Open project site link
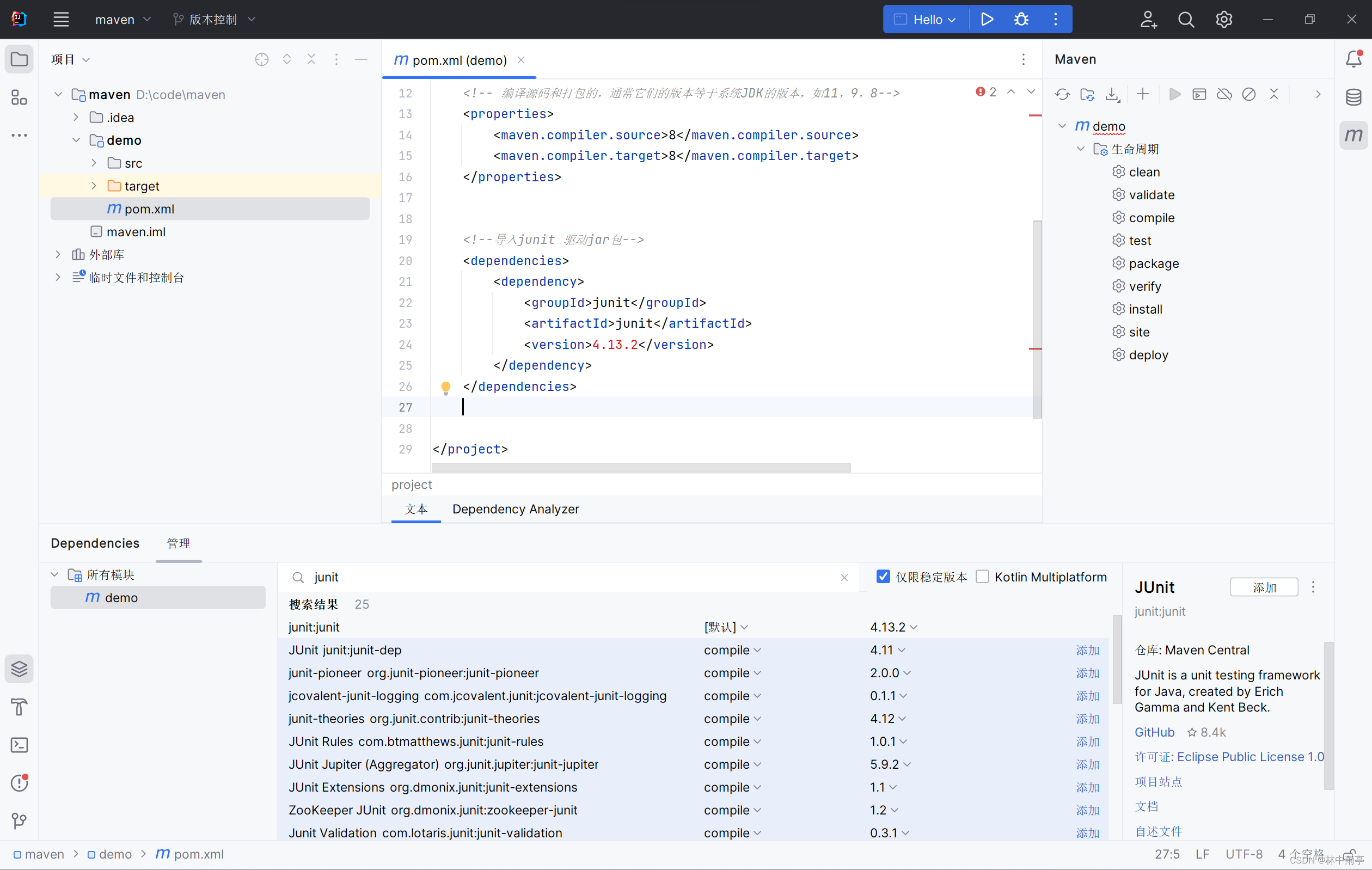Image resolution: width=1372 pixels, height=870 pixels. 1158,782
